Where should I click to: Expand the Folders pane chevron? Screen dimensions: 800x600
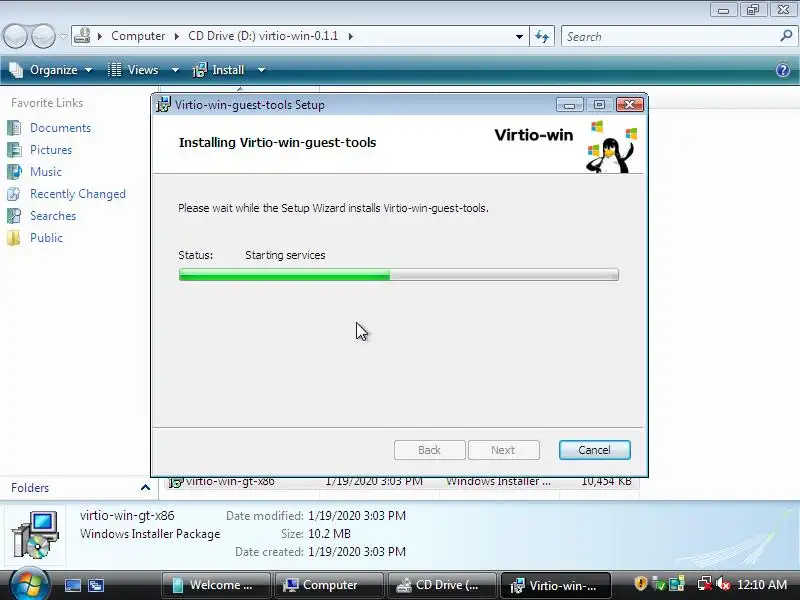[x=145, y=488]
